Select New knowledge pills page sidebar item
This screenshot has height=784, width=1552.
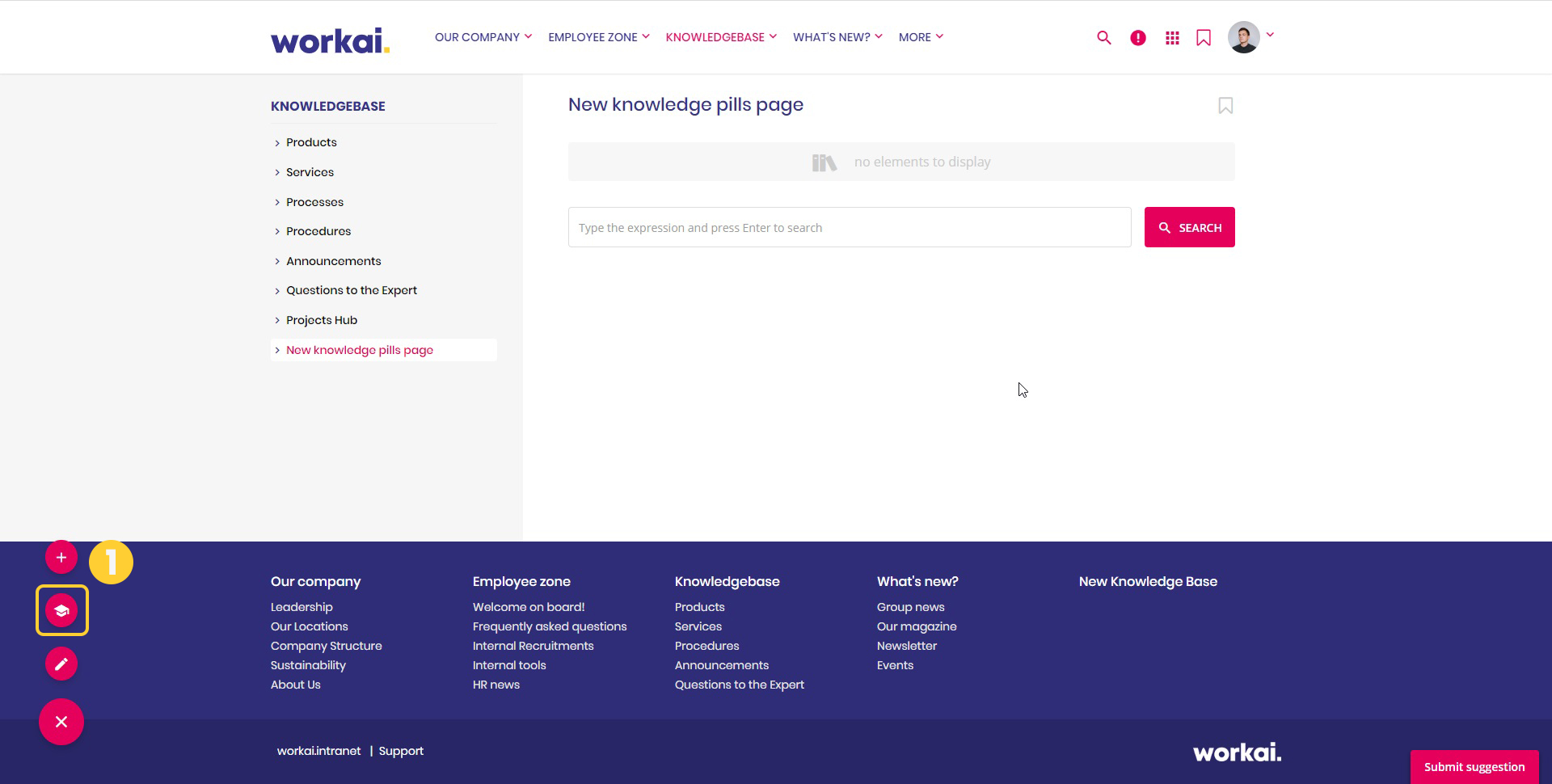point(360,350)
